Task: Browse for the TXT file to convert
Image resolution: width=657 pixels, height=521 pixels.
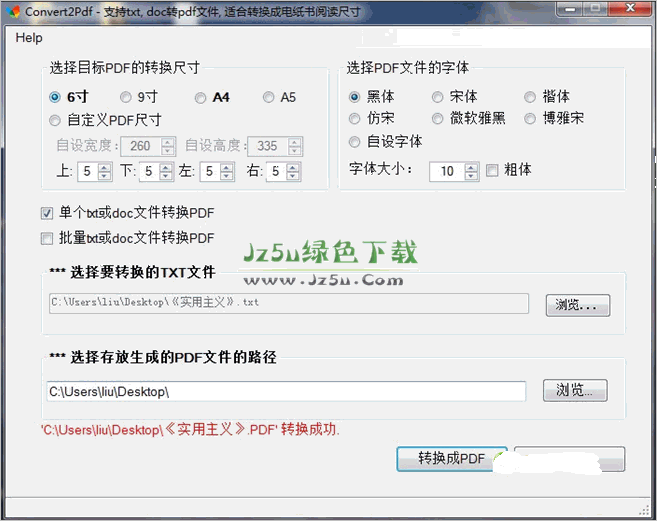Action: point(578,305)
